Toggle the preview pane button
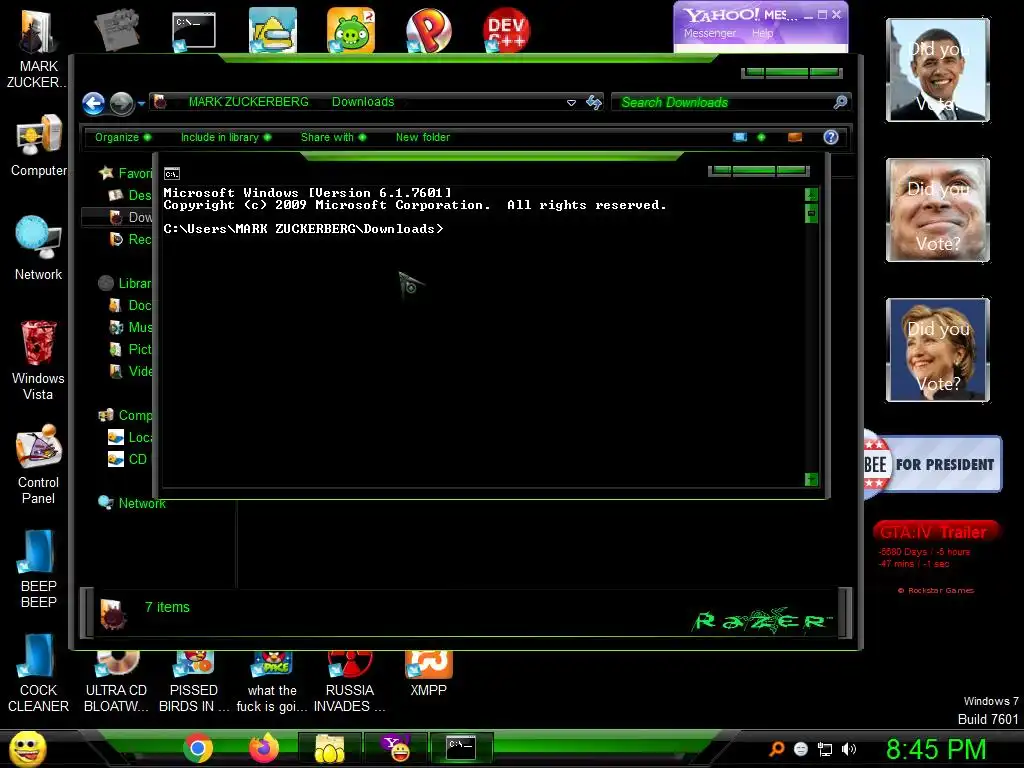The height and width of the screenshot is (768, 1024). click(x=795, y=137)
